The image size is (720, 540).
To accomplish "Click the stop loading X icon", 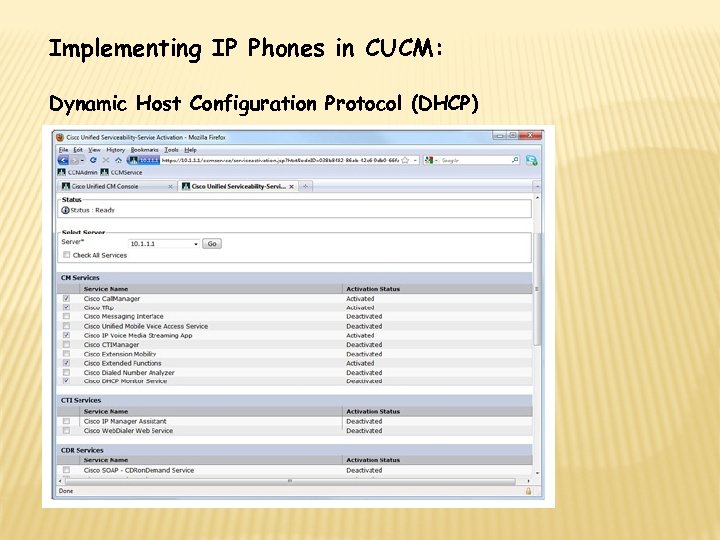I will [x=106, y=160].
